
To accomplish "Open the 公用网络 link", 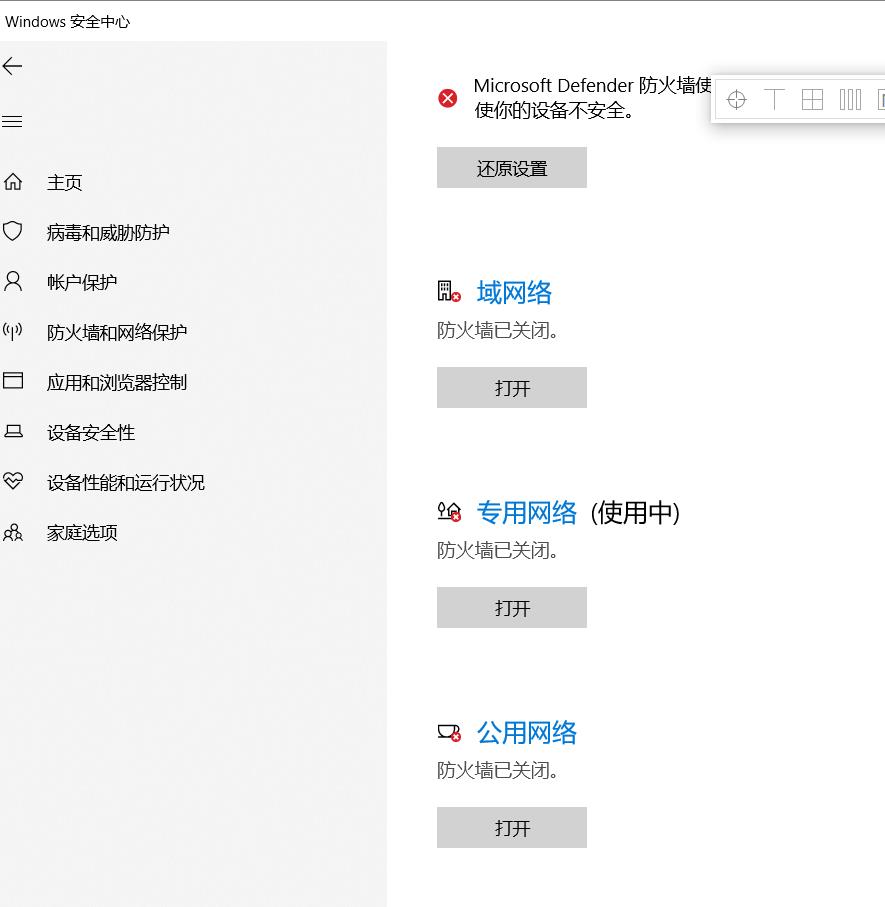I will point(526,733).
